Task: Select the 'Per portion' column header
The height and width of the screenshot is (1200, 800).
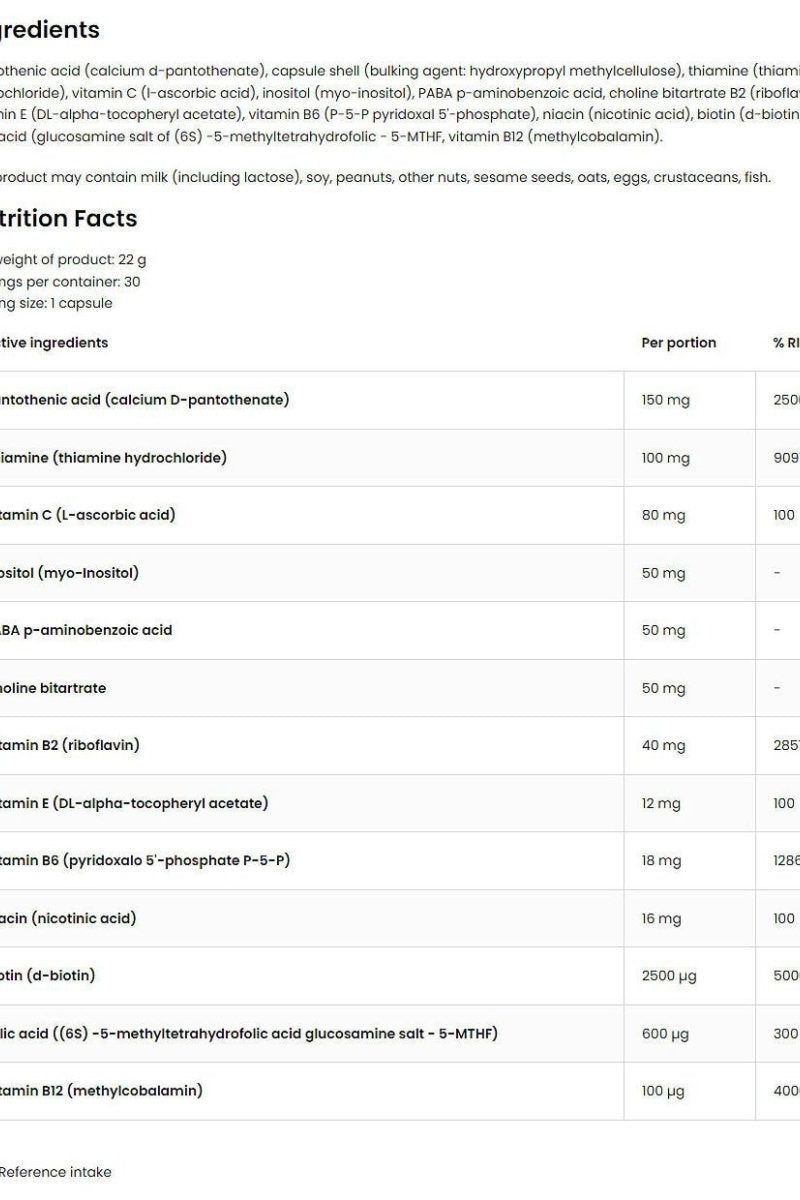Action: click(x=678, y=342)
